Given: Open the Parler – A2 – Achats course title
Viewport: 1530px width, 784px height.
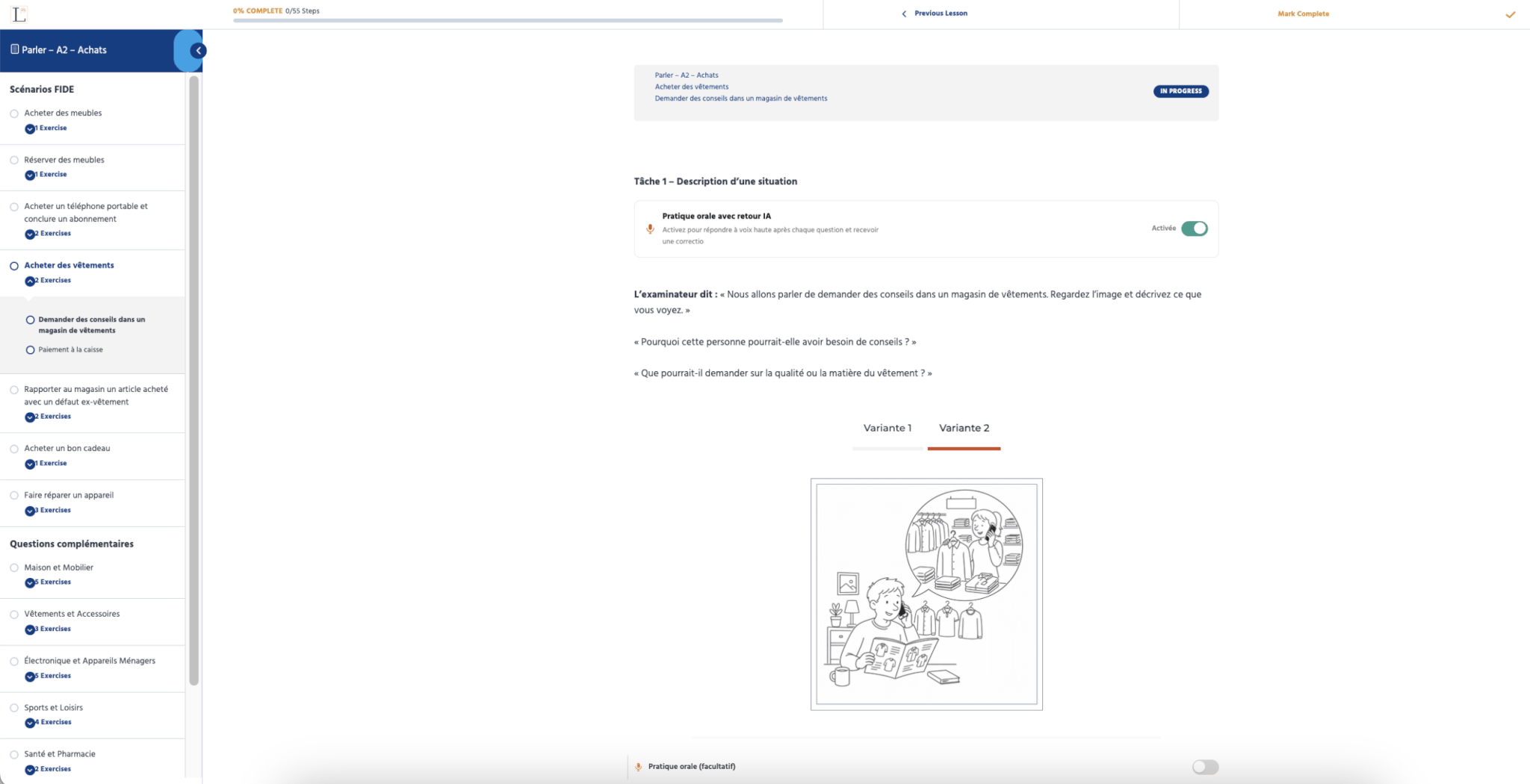Looking at the screenshot, I should pos(64,50).
